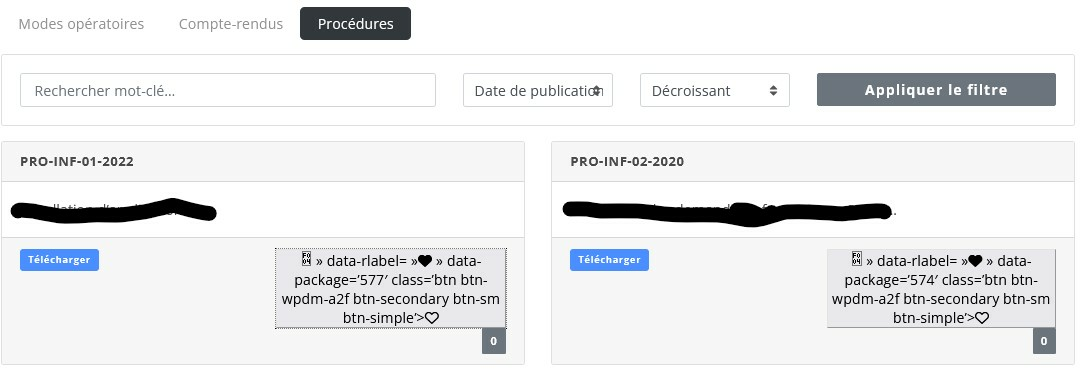Switch to the Modes opératoires tab

coord(81,24)
